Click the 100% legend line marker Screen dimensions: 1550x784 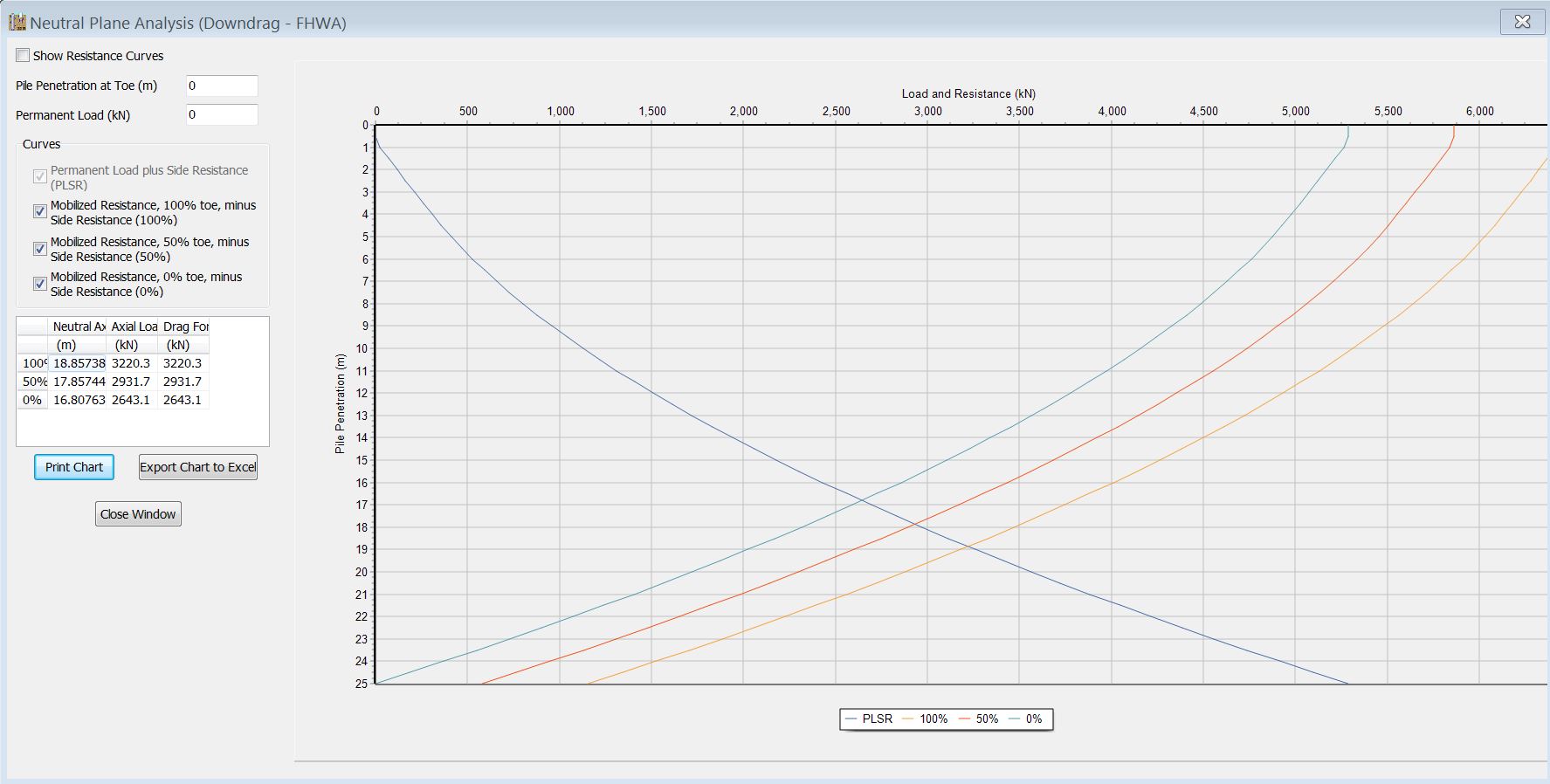point(908,719)
